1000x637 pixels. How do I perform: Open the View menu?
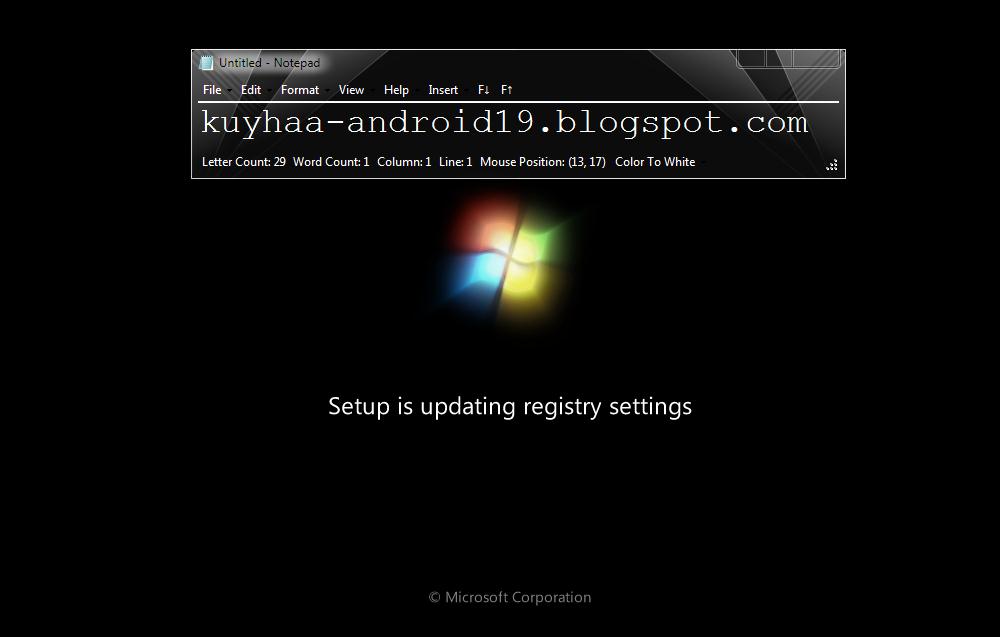tap(351, 90)
